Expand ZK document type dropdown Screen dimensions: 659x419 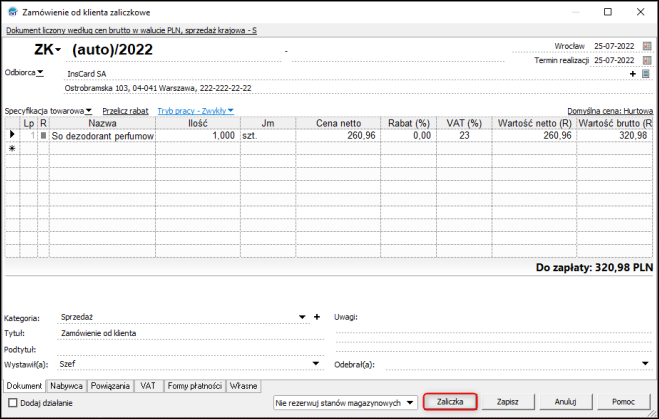tap(58, 50)
